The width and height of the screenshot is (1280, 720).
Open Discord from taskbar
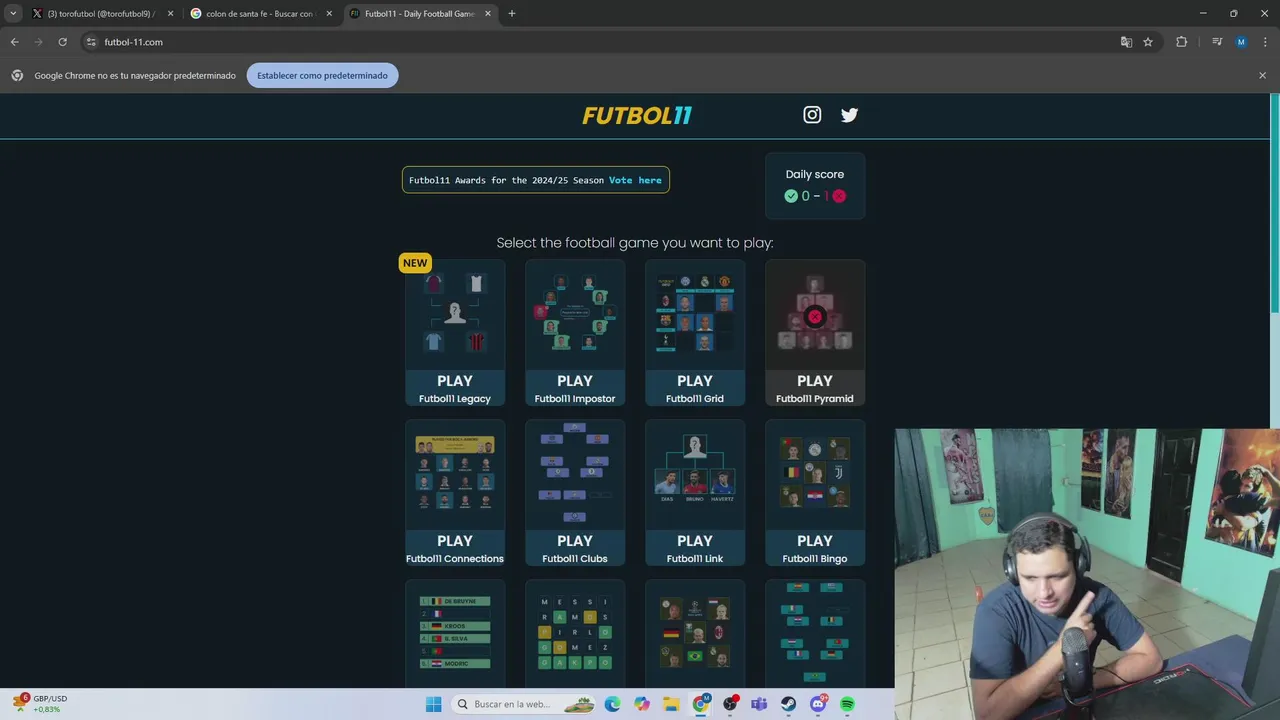(x=818, y=704)
